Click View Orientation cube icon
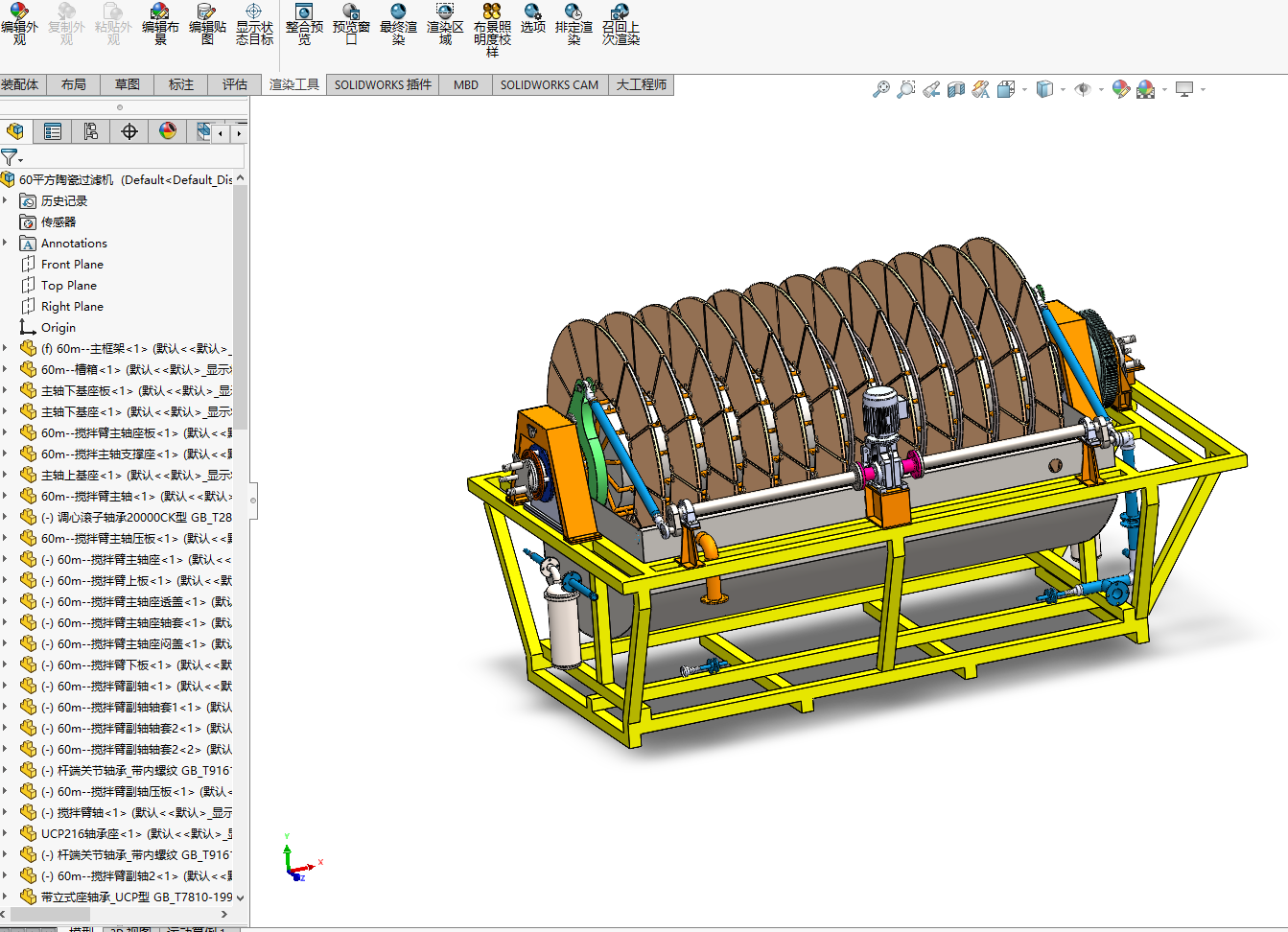This screenshot has width=1288, height=932. 1006,89
